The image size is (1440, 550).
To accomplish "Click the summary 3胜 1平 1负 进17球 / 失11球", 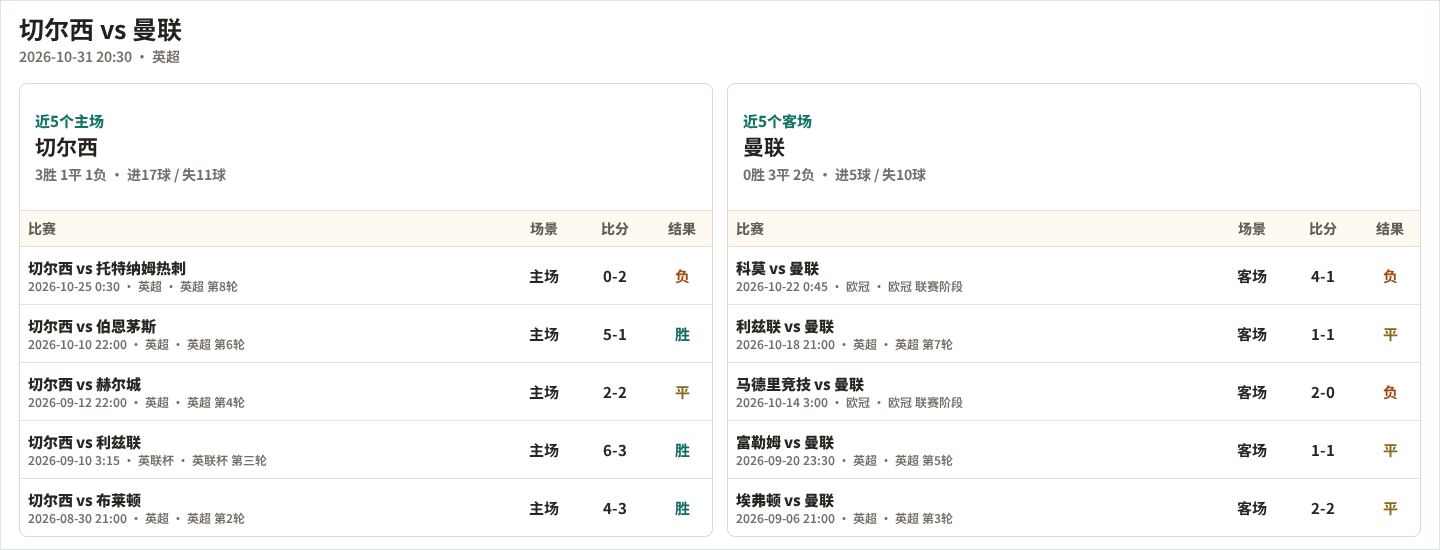I will click(x=130, y=175).
